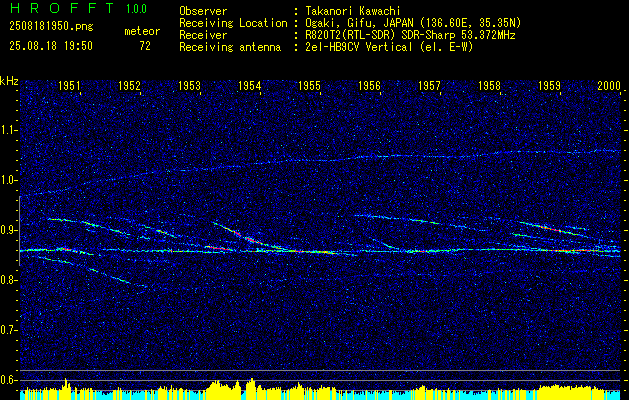Click the Receiving Location label

(233, 23)
